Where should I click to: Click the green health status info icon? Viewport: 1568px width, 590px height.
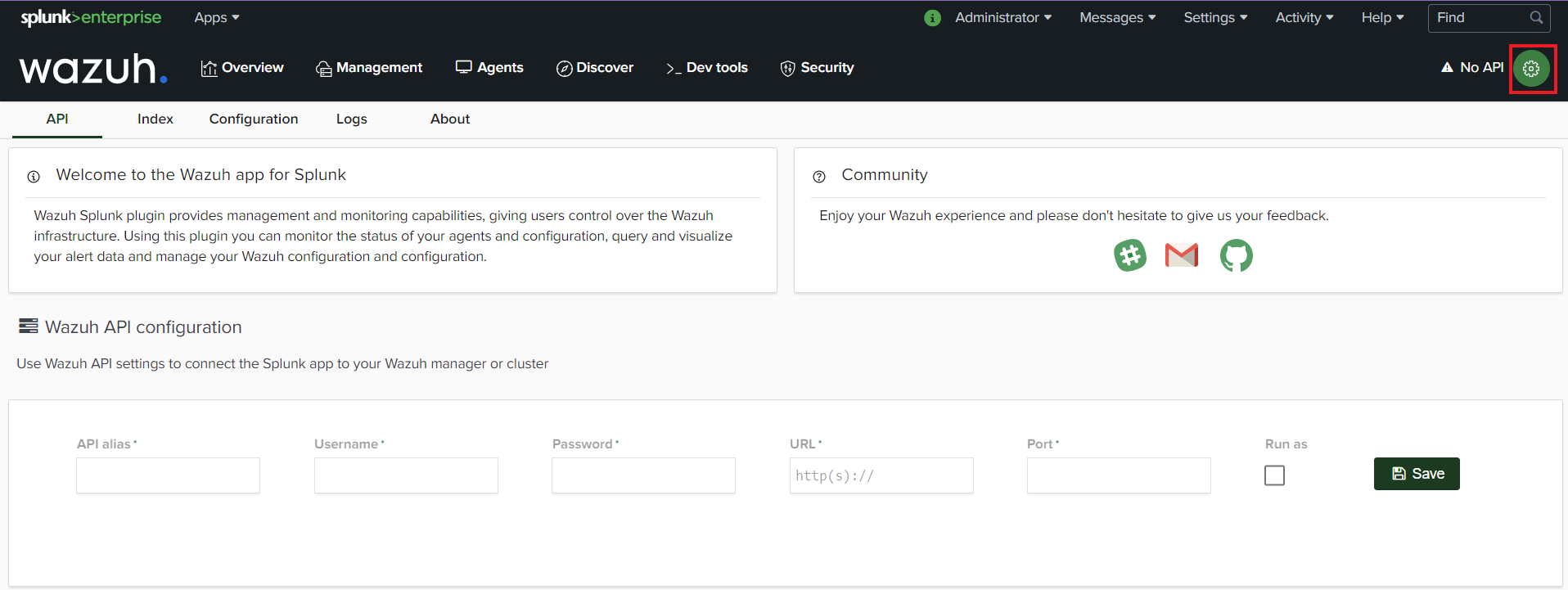click(x=932, y=18)
